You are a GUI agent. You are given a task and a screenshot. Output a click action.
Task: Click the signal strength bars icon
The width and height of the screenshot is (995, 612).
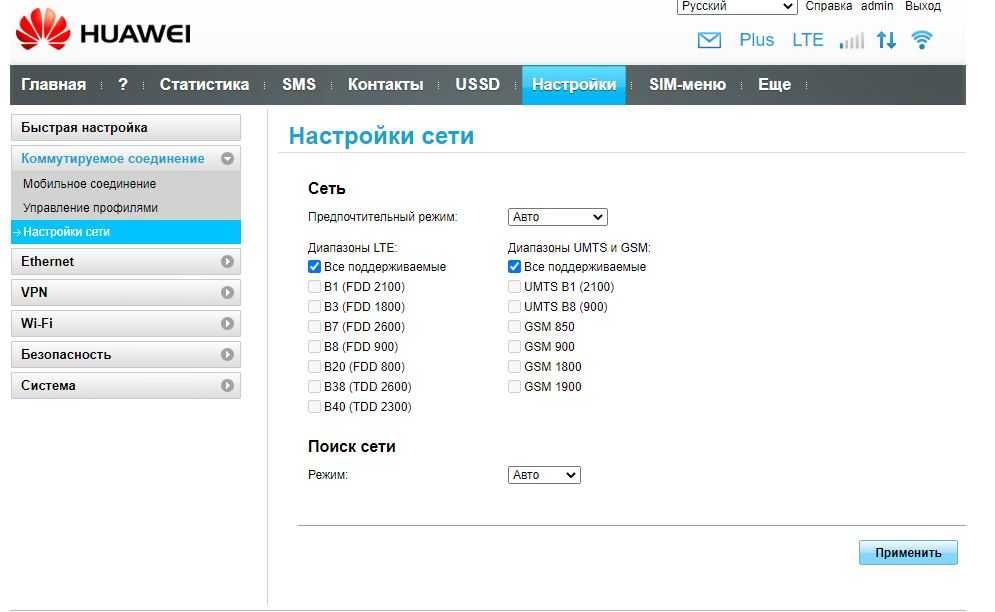pyautogui.click(x=851, y=41)
